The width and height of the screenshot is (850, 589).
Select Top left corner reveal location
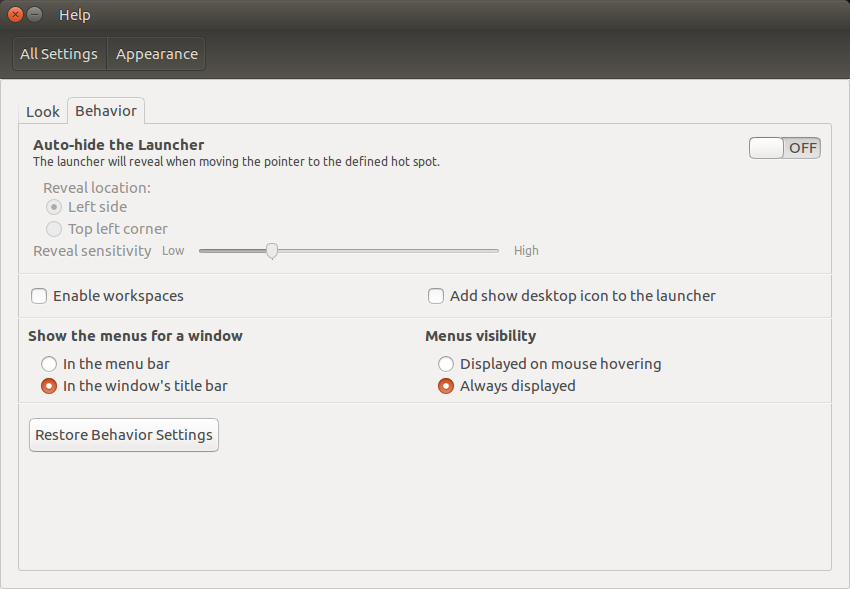pyautogui.click(x=54, y=229)
